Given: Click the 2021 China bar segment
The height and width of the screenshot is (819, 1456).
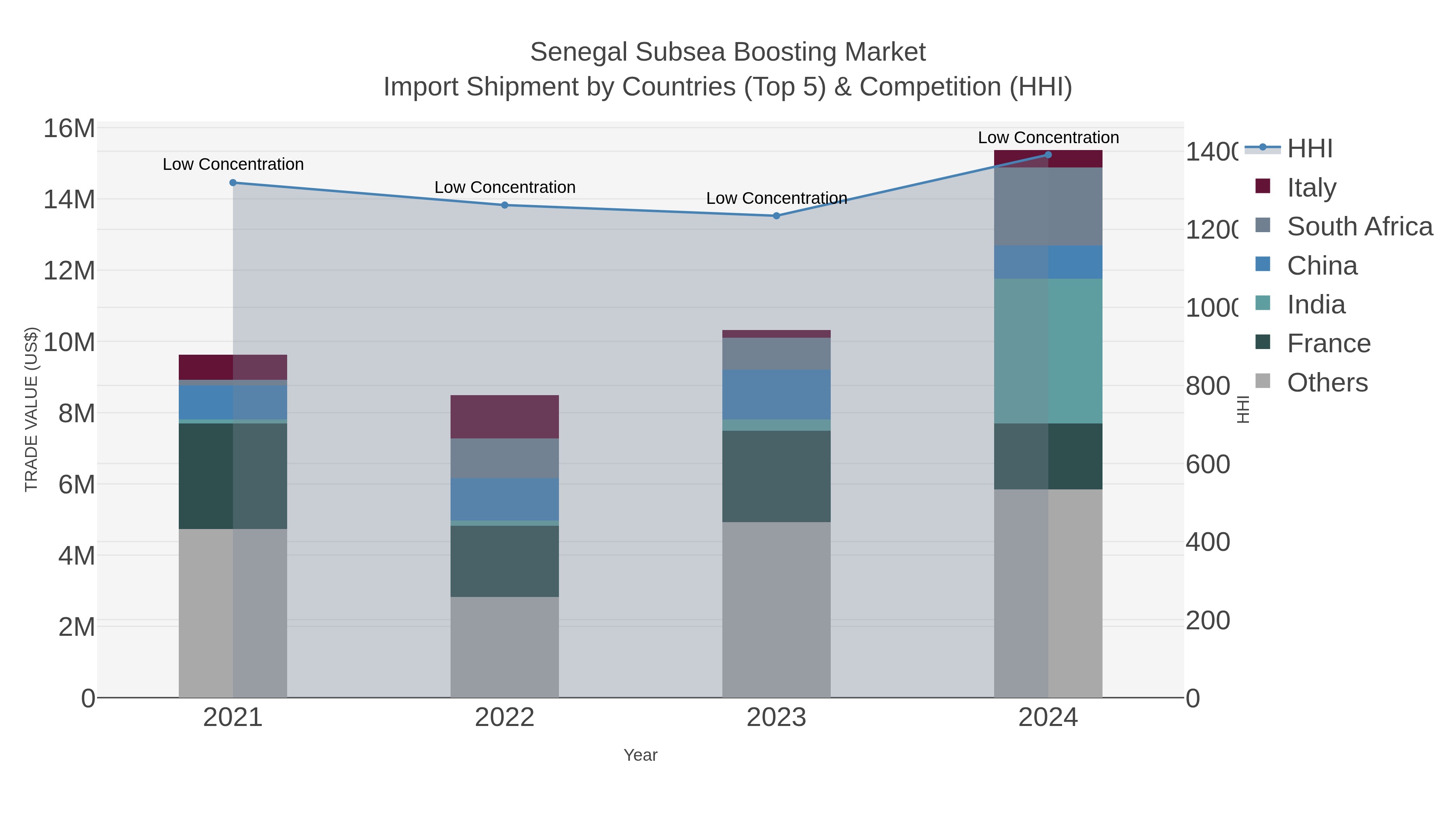Looking at the screenshot, I should coord(233,402).
